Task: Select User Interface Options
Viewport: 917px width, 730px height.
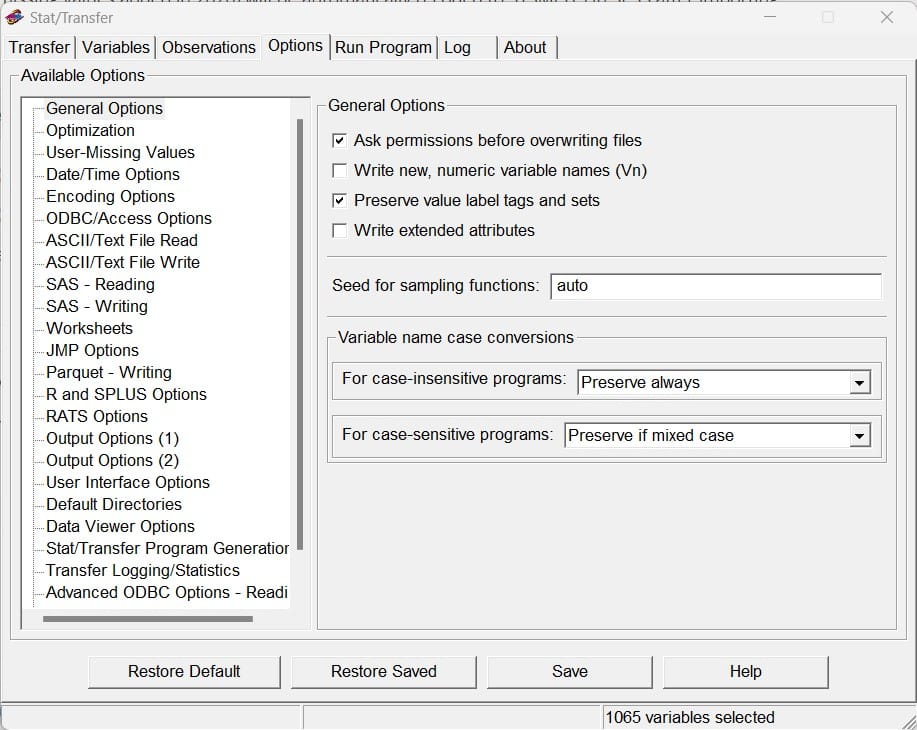Action: [128, 483]
